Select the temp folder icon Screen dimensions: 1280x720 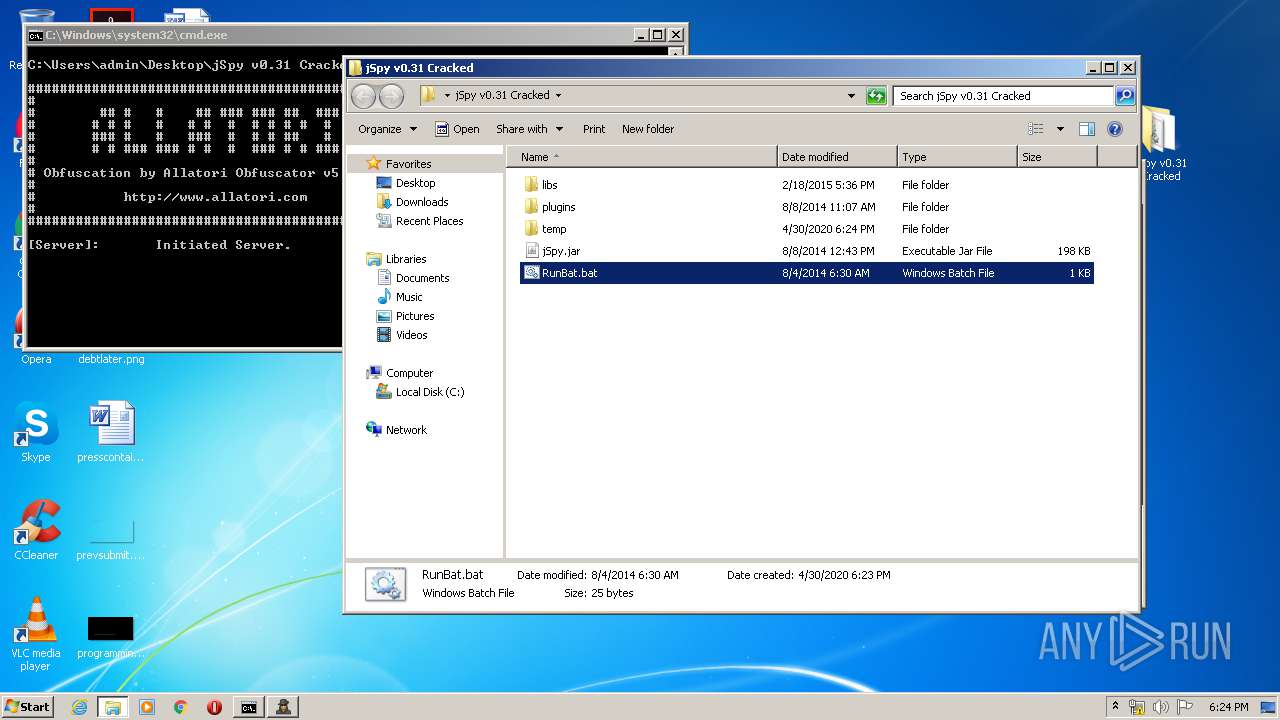pos(531,229)
